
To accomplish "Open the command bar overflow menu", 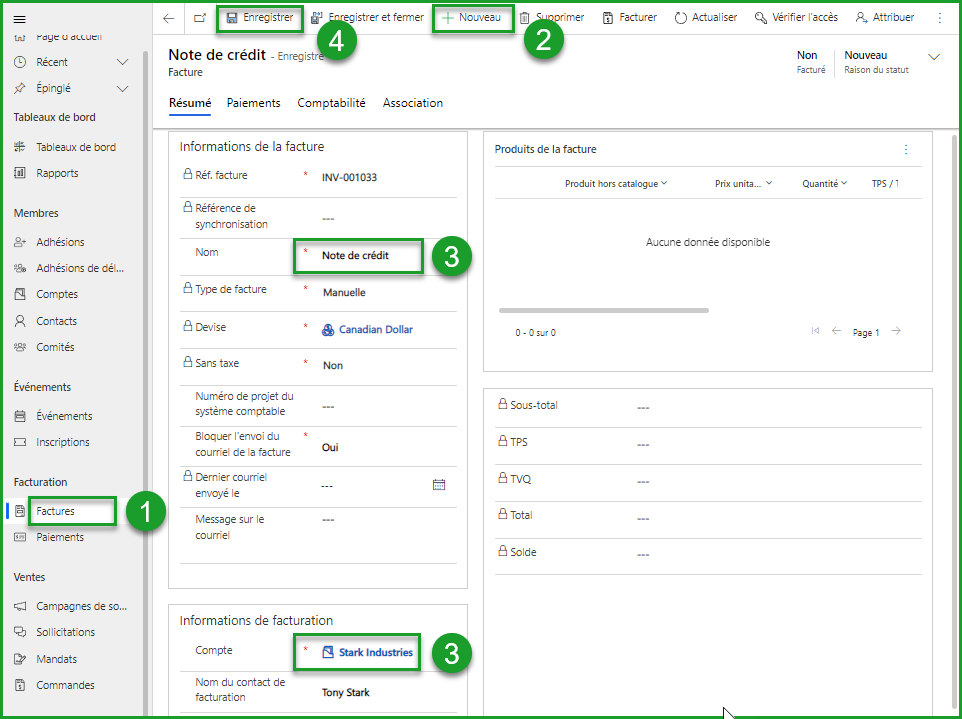I will (x=939, y=18).
